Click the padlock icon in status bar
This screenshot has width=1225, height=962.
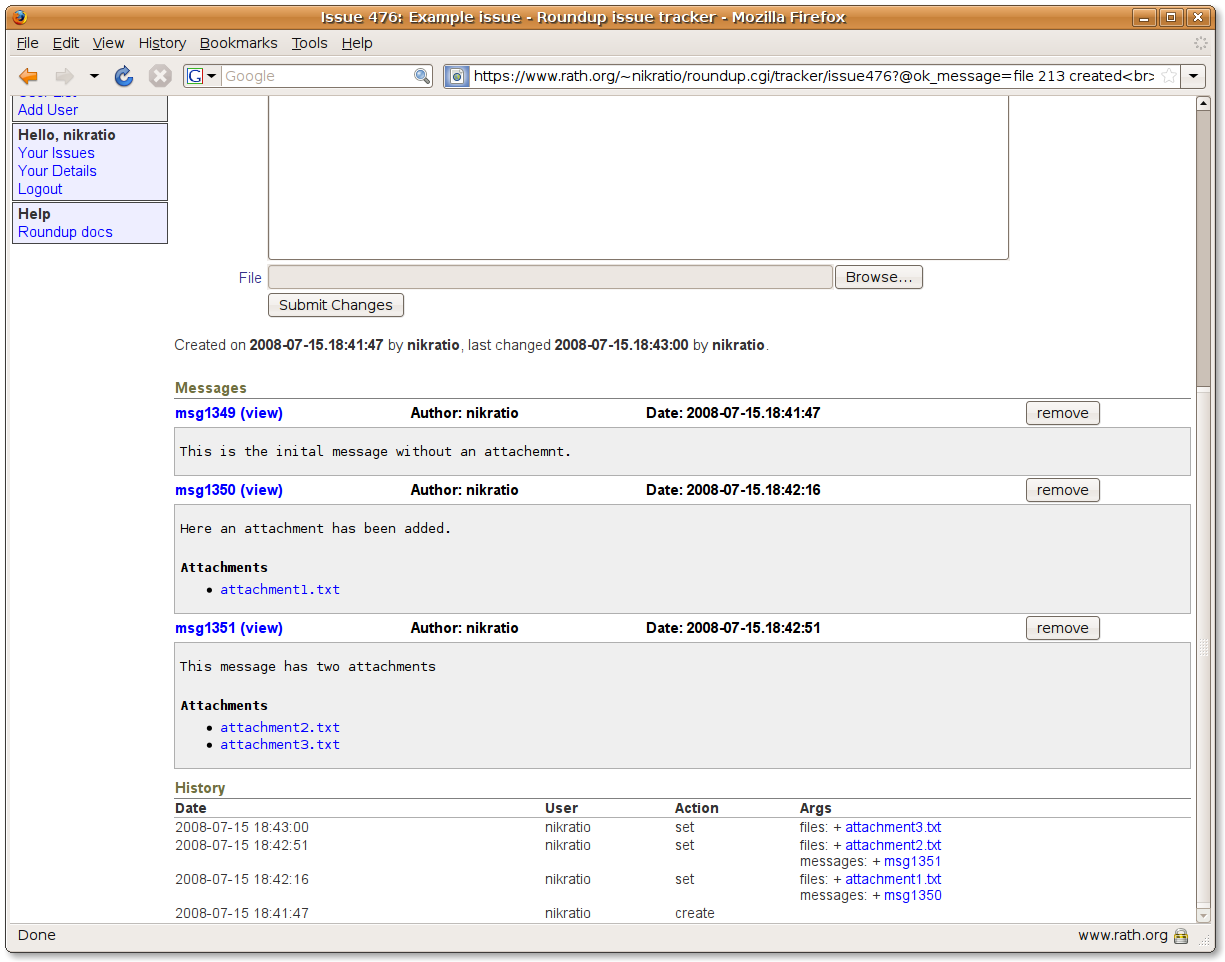[1181, 936]
